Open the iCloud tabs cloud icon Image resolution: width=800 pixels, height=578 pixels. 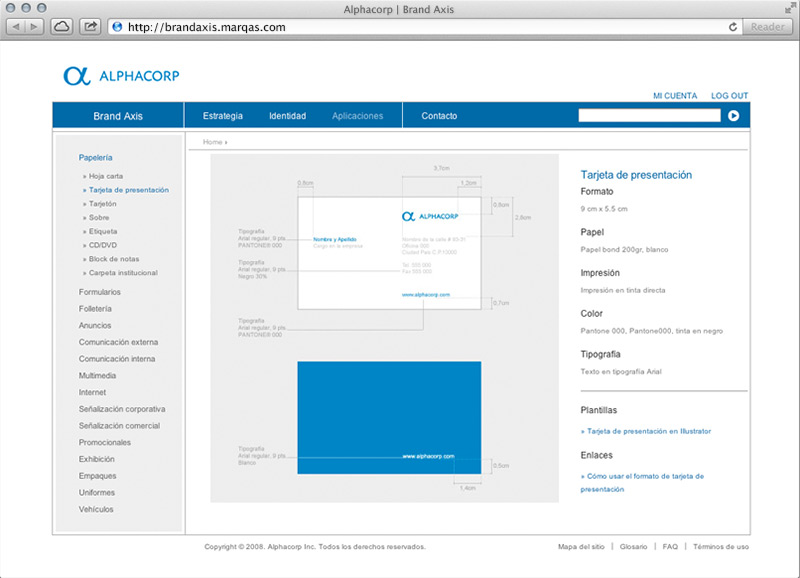(x=61, y=27)
